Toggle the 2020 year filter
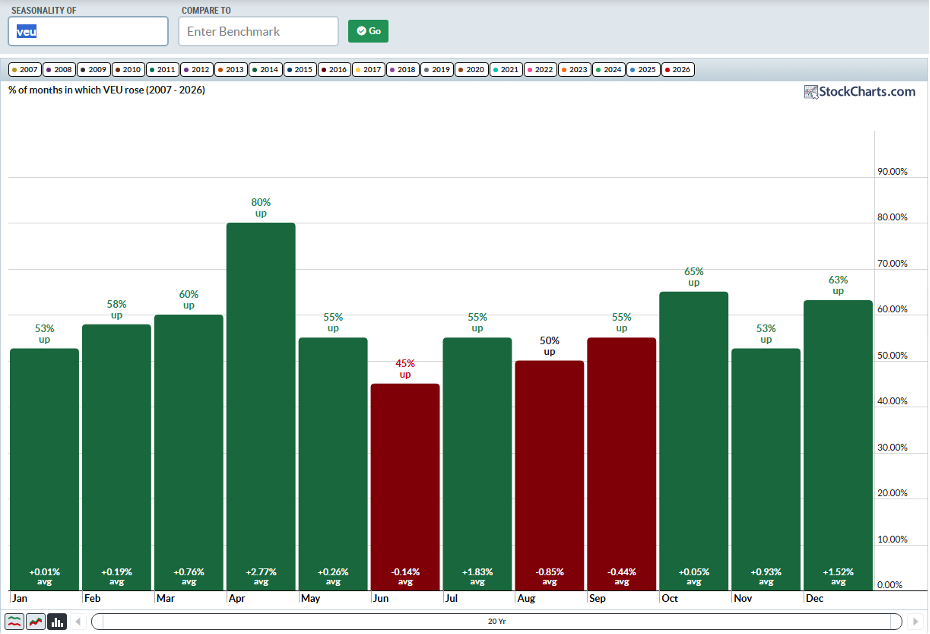This screenshot has width=930, height=634. point(472,69)
